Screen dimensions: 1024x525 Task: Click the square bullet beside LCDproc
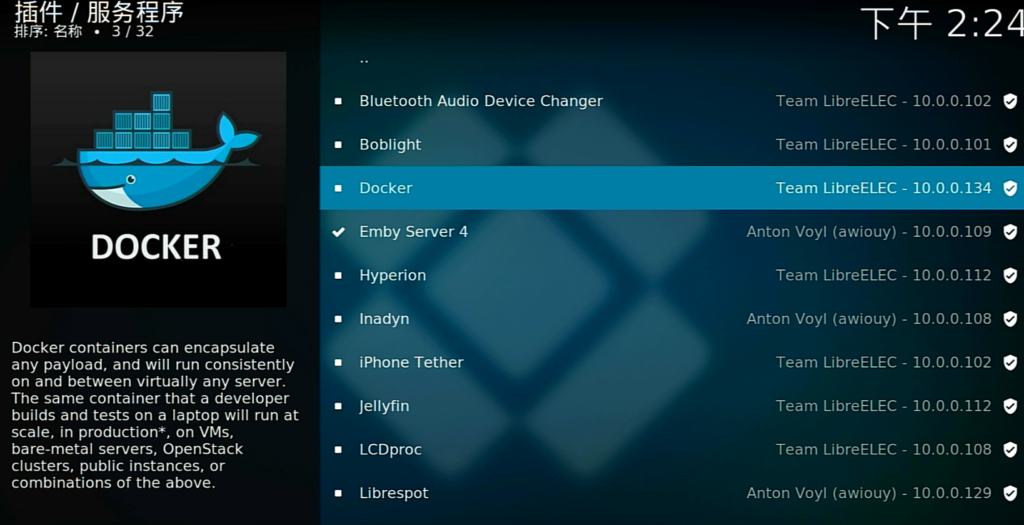point(338,450)
